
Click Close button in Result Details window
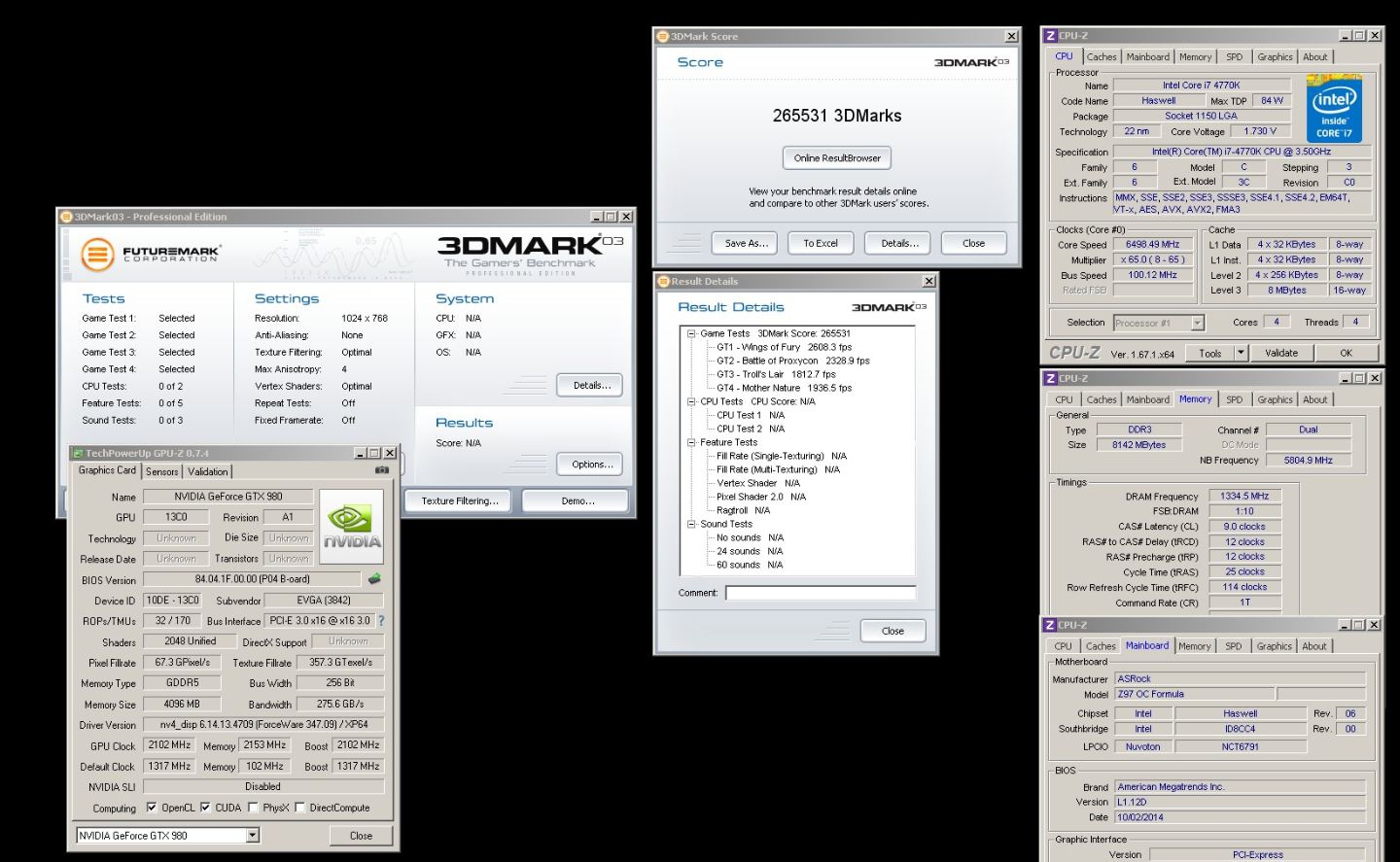(x=893, y=631)
